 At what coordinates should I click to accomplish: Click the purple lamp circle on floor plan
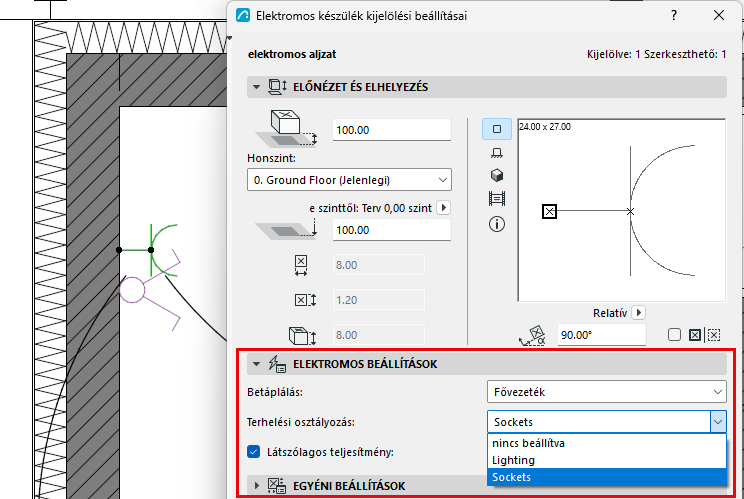point(132,290)
